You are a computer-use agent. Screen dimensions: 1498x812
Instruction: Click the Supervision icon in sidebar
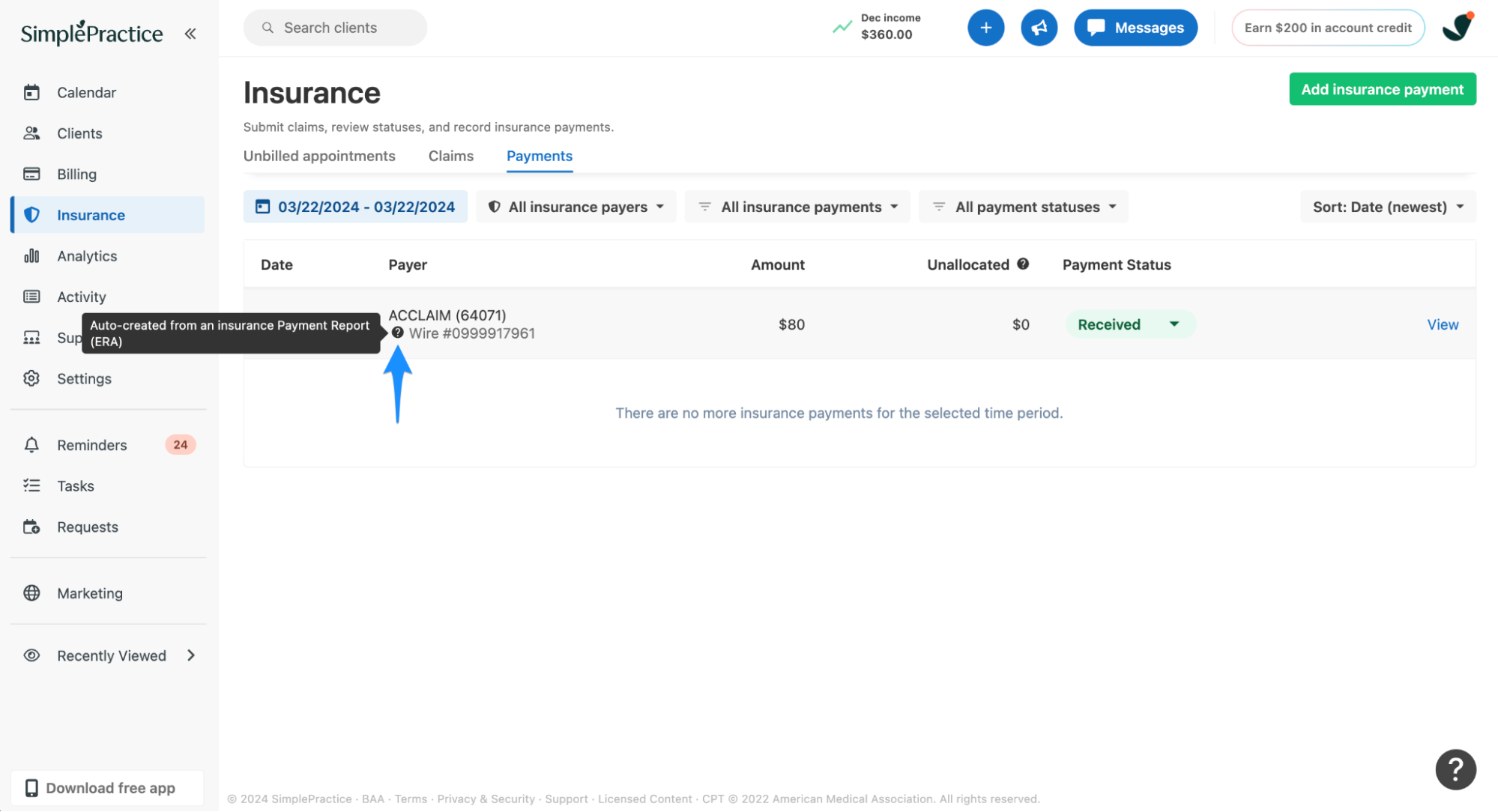[x=31, y=338]
